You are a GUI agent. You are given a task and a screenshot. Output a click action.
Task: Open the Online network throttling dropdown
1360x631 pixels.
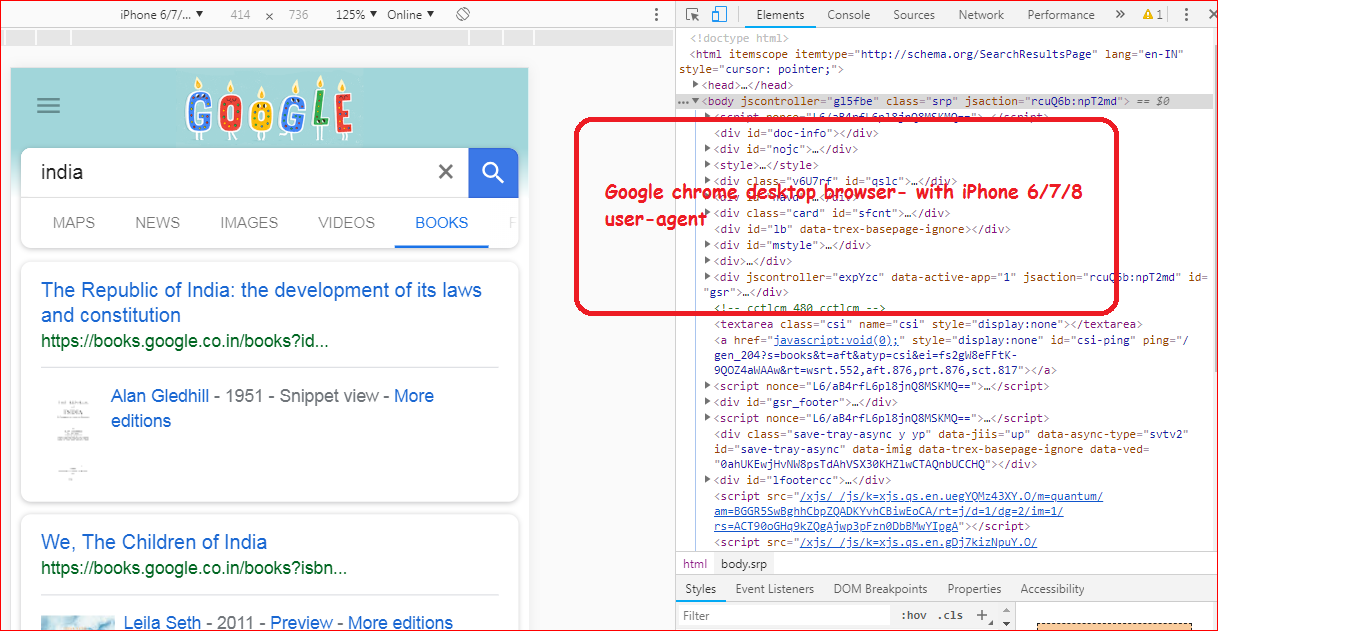pyautogui.click(x=411, y=15)
